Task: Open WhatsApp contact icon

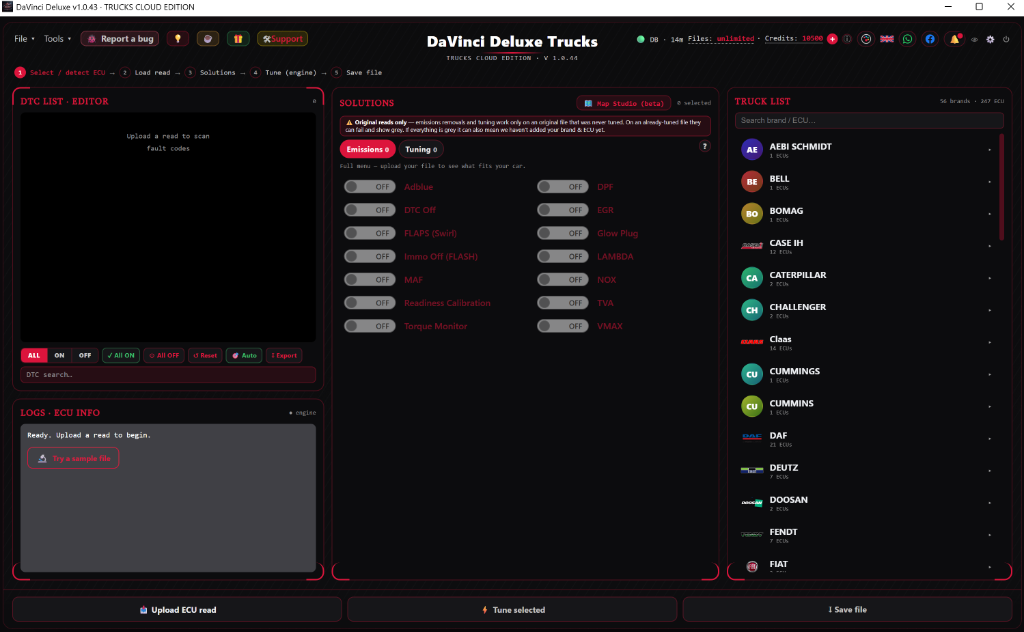Action: pyautogui.click(x=908, y=39)
